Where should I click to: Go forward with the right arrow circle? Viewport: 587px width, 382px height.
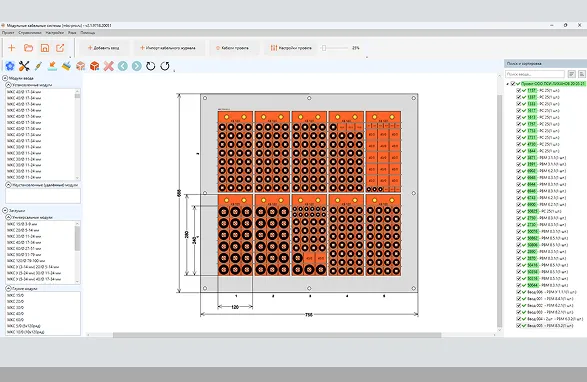coord(137,66)
